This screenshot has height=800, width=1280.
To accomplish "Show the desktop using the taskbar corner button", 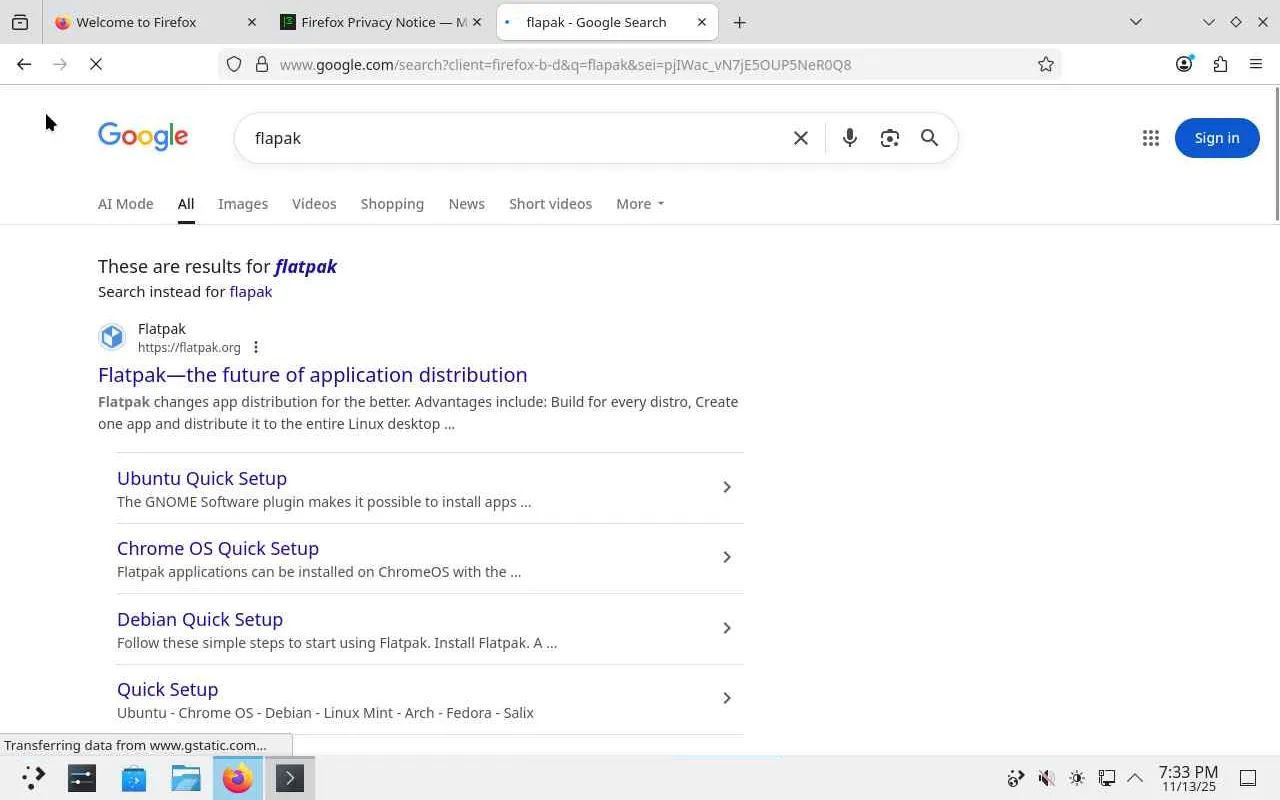I will coord(1248,778).
